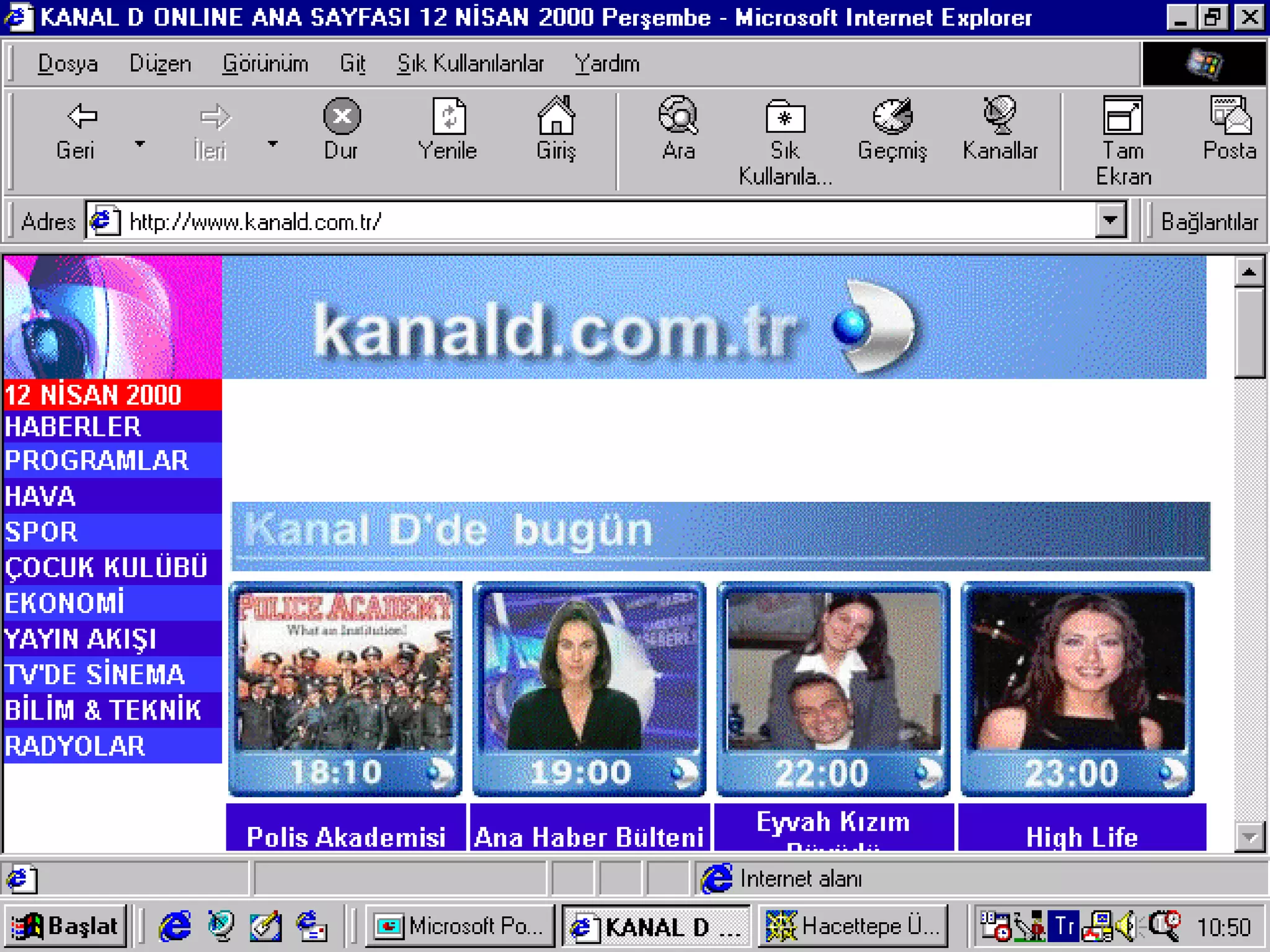Image resolution: width=1270 pixels, height=952 pixels.
Task: Go home with the Giriş icon
Action: [x=556, y=116]
